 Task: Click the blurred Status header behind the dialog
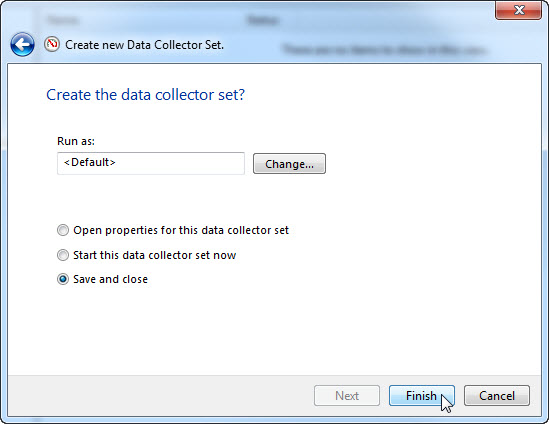pyautogui.click(x=263, y=20)
